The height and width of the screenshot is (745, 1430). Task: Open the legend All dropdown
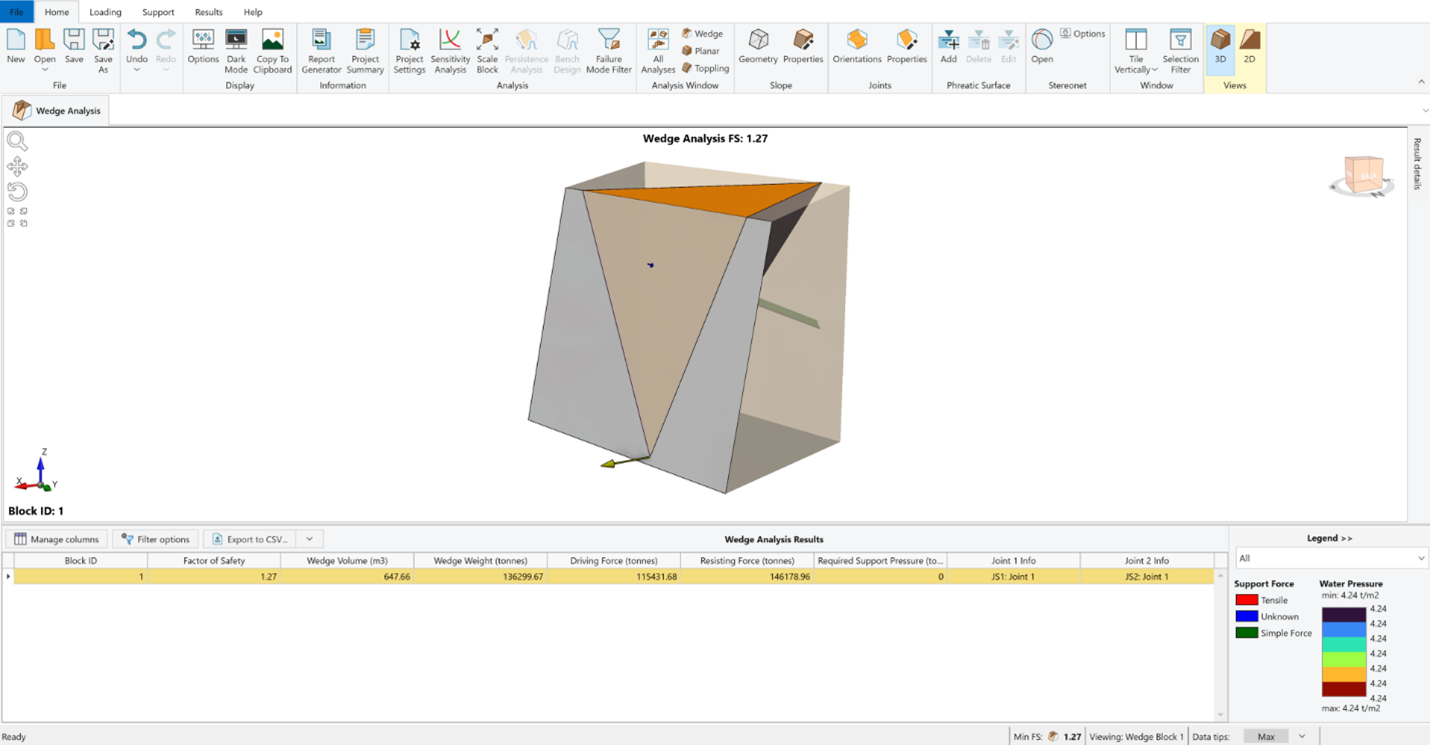1331,558
